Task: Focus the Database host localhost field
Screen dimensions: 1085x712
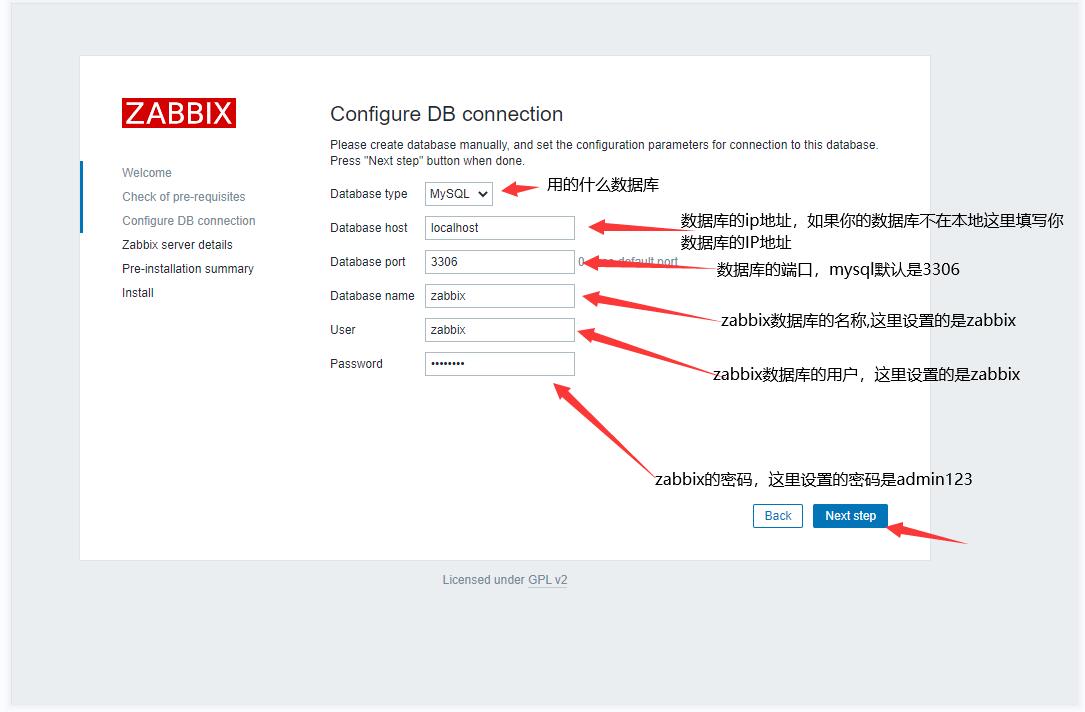Action: 500,228
